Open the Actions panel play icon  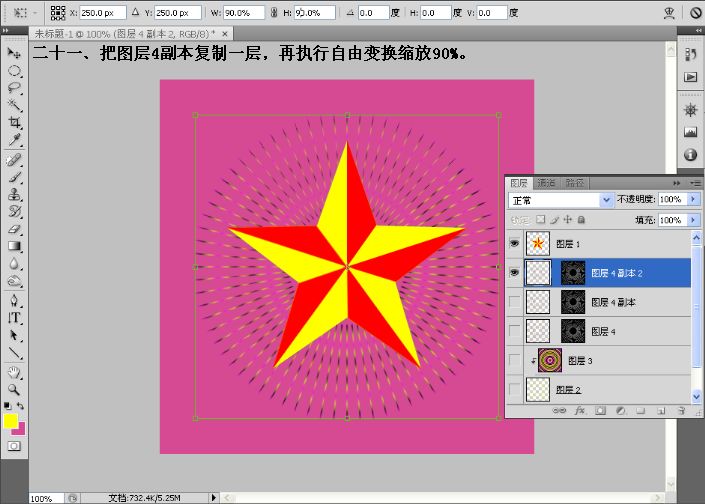click(x=691, y=77)
